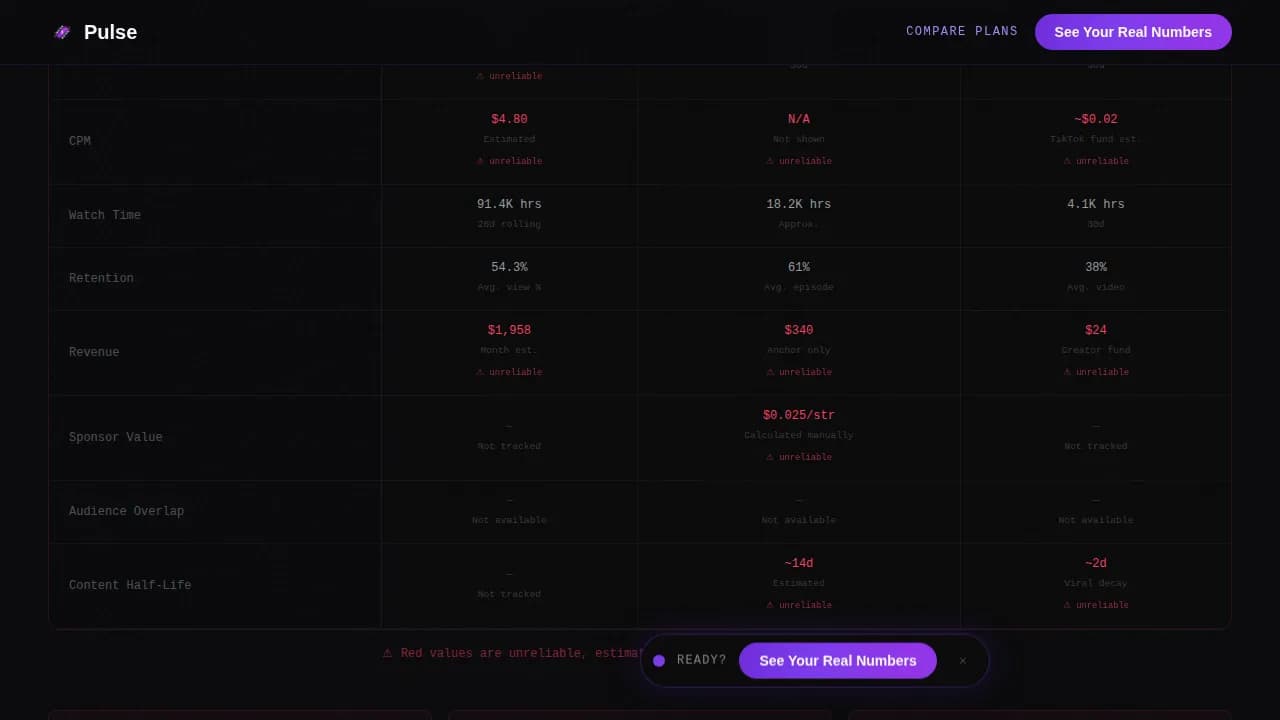Click the warning icon below the ~$0.02 TikTok CPM

coord(1067,160)
